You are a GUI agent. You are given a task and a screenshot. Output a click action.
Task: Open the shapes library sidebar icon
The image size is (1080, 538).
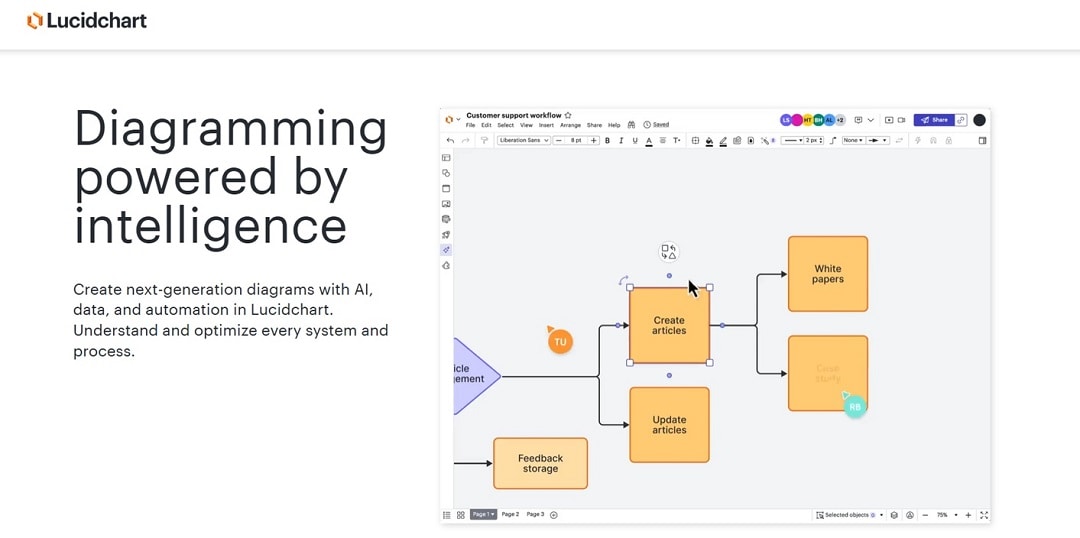tap(446, 173)
